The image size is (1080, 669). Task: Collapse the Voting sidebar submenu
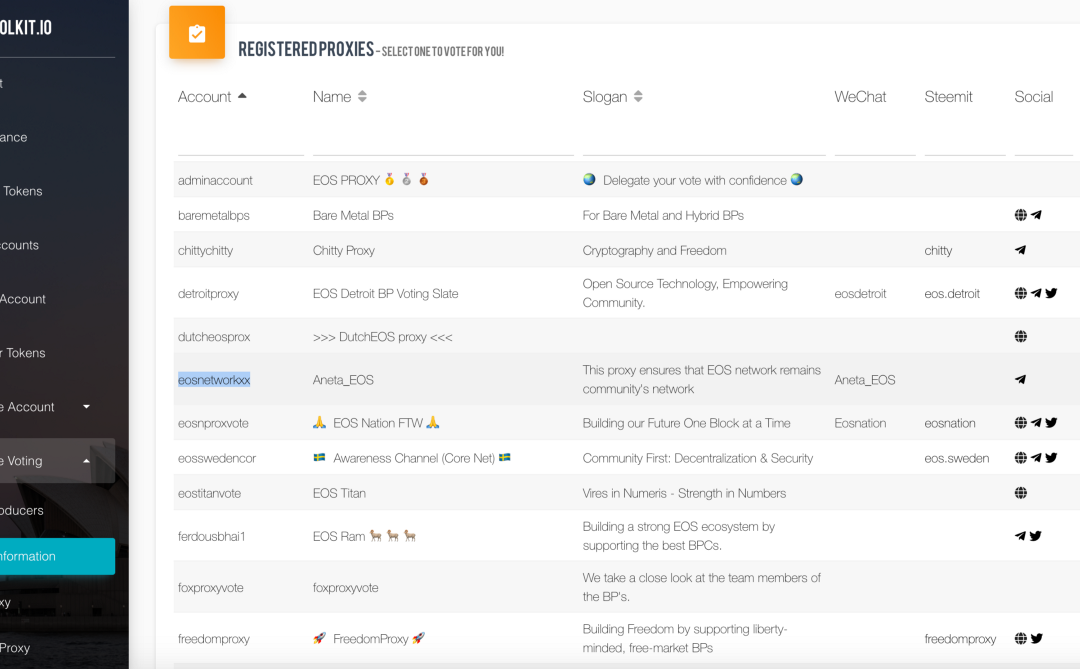click(x=86, y=461)
